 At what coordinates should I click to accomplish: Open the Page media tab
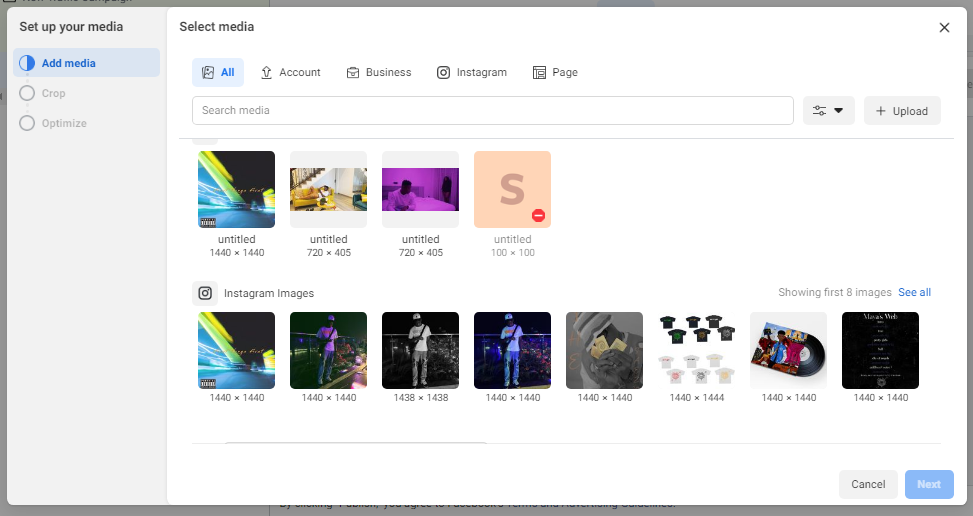[x=555, y=73]
